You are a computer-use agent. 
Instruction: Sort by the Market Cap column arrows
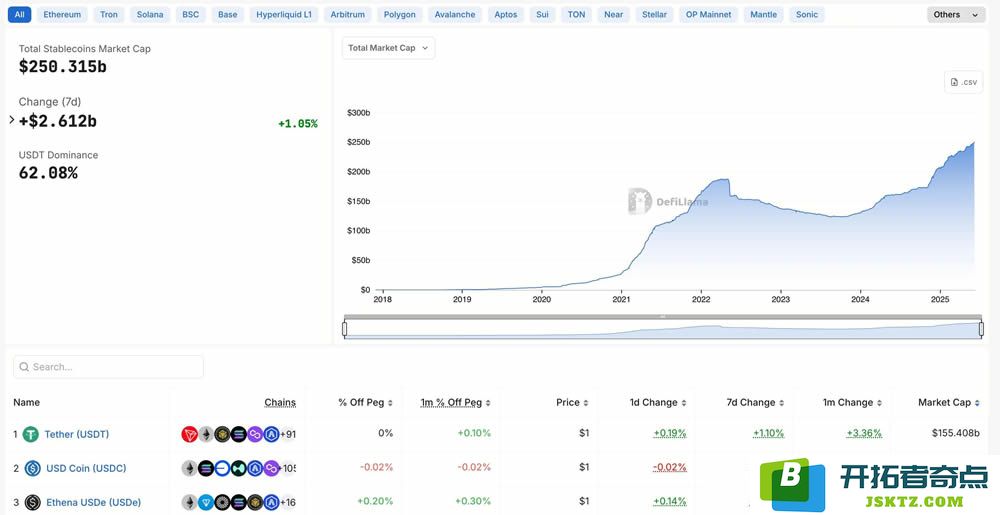click(977, 403)
